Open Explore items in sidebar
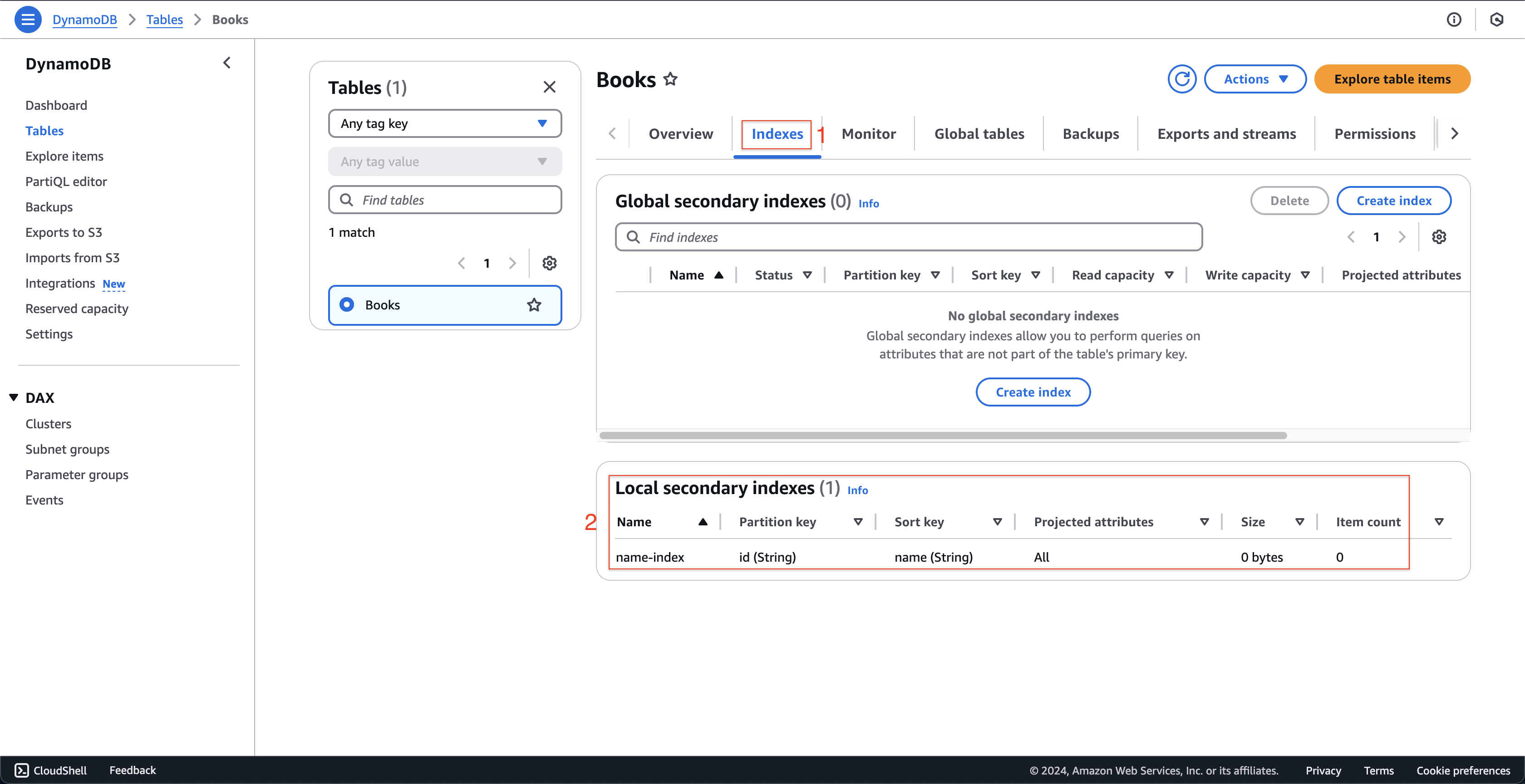 click(64, 156)
